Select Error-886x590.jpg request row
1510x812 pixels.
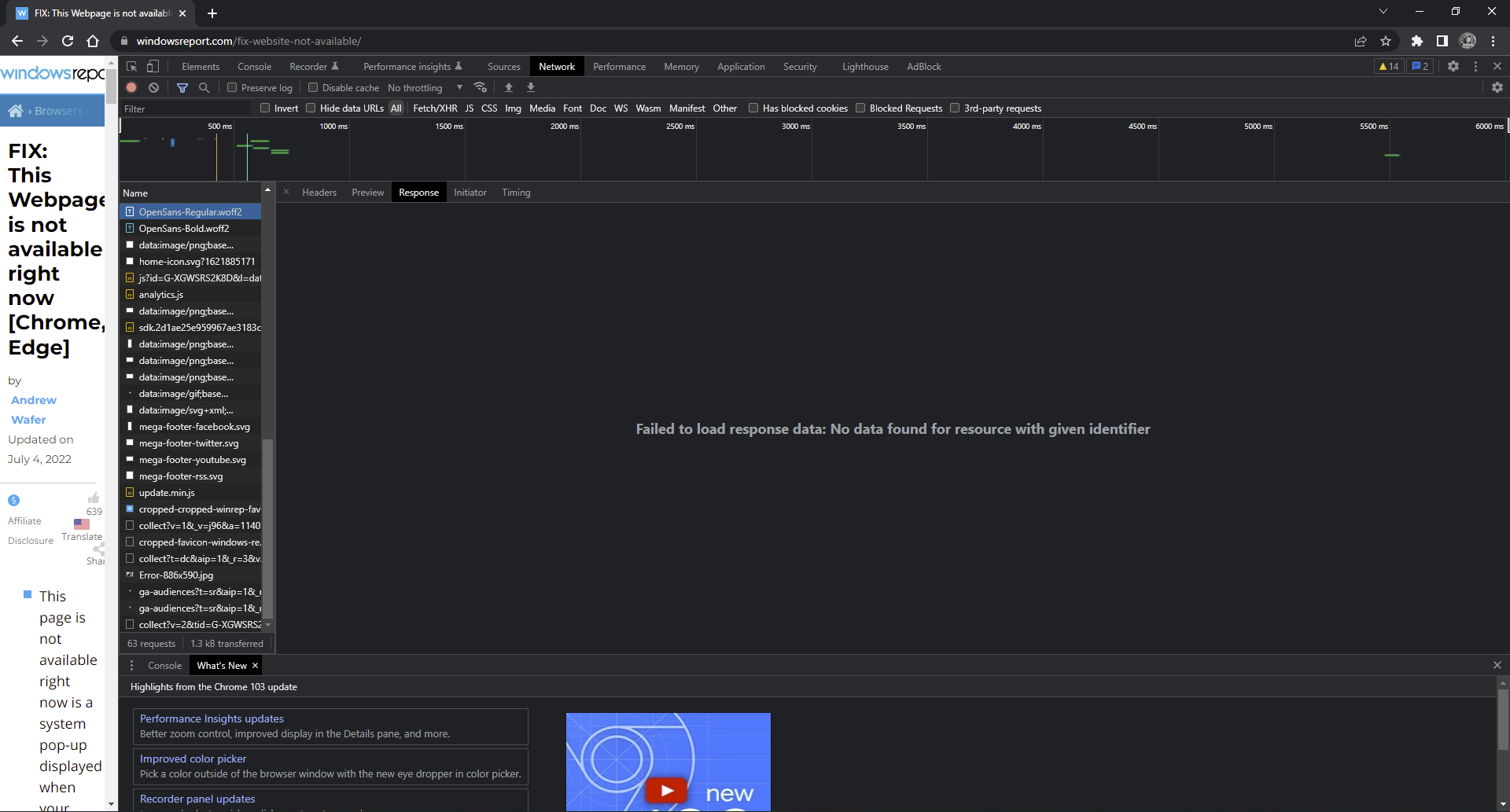point(190,575)
